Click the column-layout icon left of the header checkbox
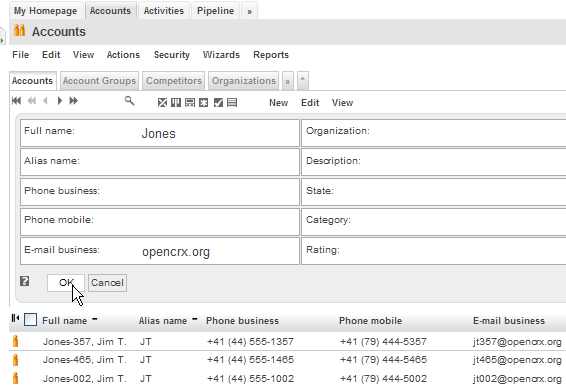566x387 pixels. [15, 318]
